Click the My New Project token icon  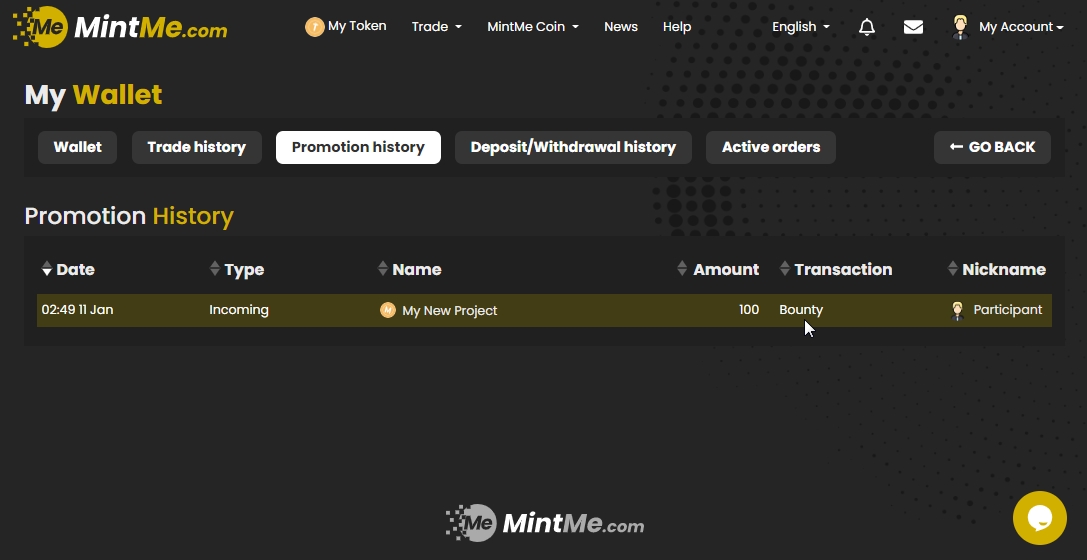coord(388,310)
